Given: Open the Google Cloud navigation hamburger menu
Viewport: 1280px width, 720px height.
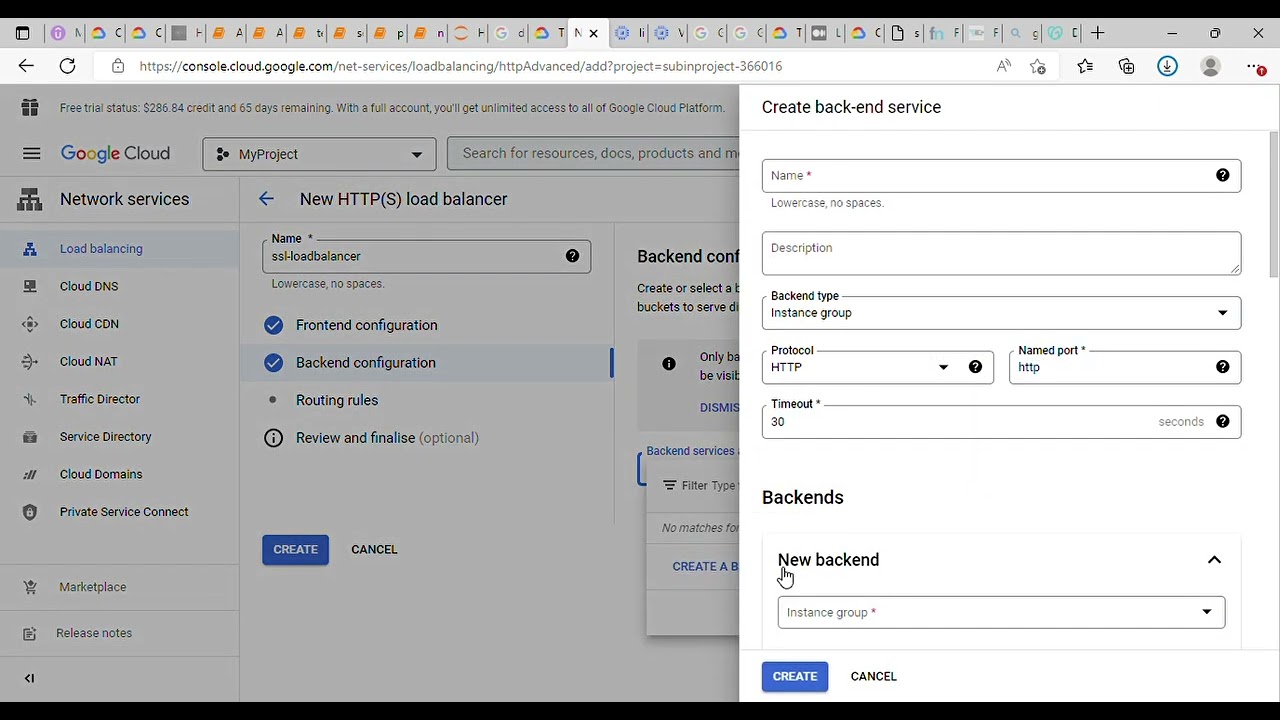Looking at the screenshot, I should pyautogui.click(x=31, y=153).
